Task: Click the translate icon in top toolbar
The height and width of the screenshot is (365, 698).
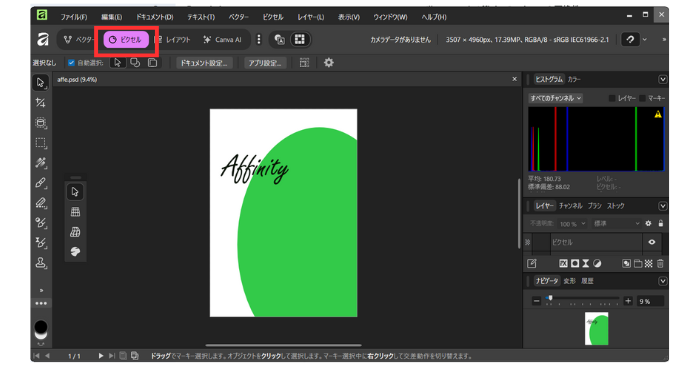Action: (x=280, y=40)
